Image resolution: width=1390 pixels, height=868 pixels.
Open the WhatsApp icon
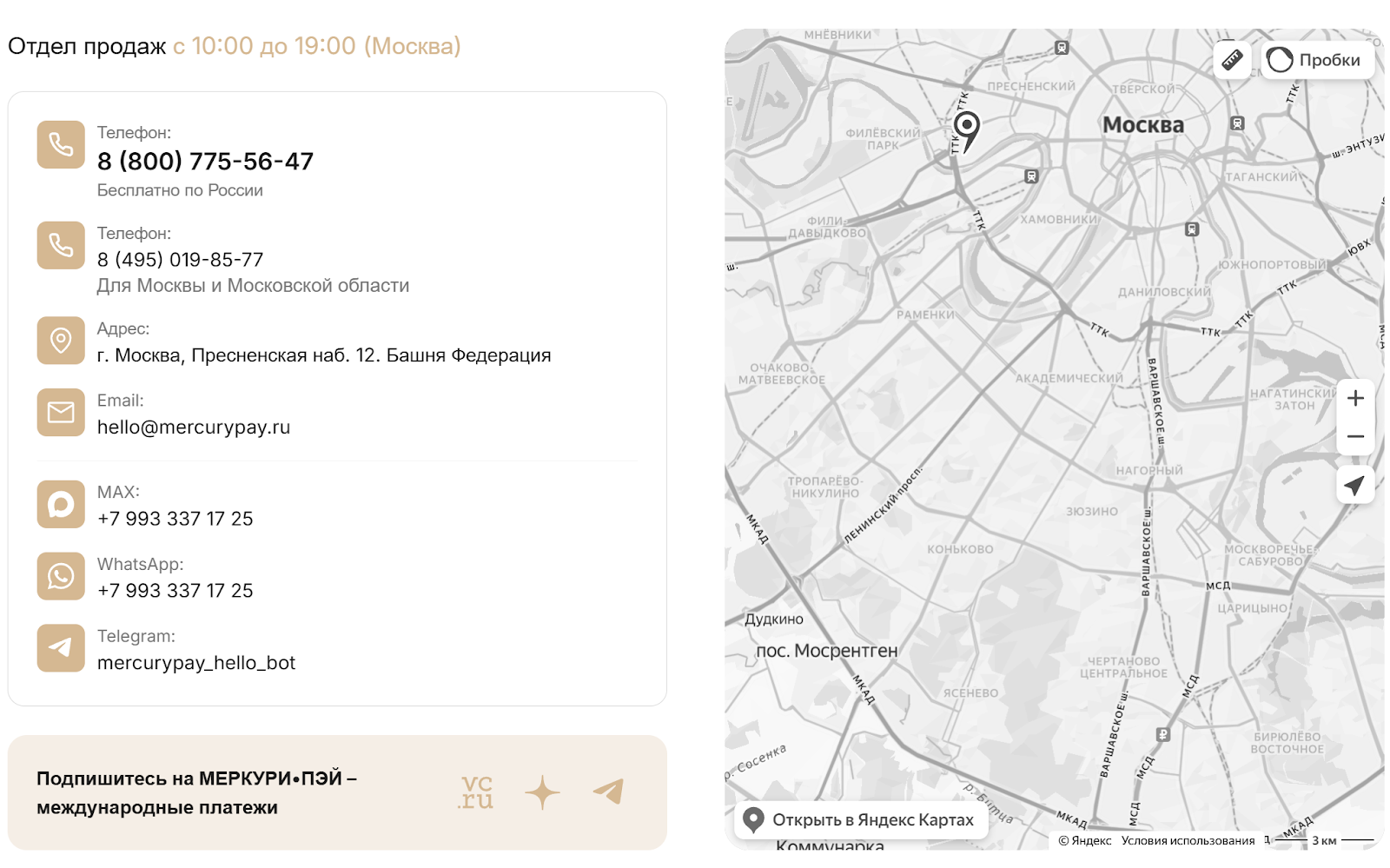61,576
